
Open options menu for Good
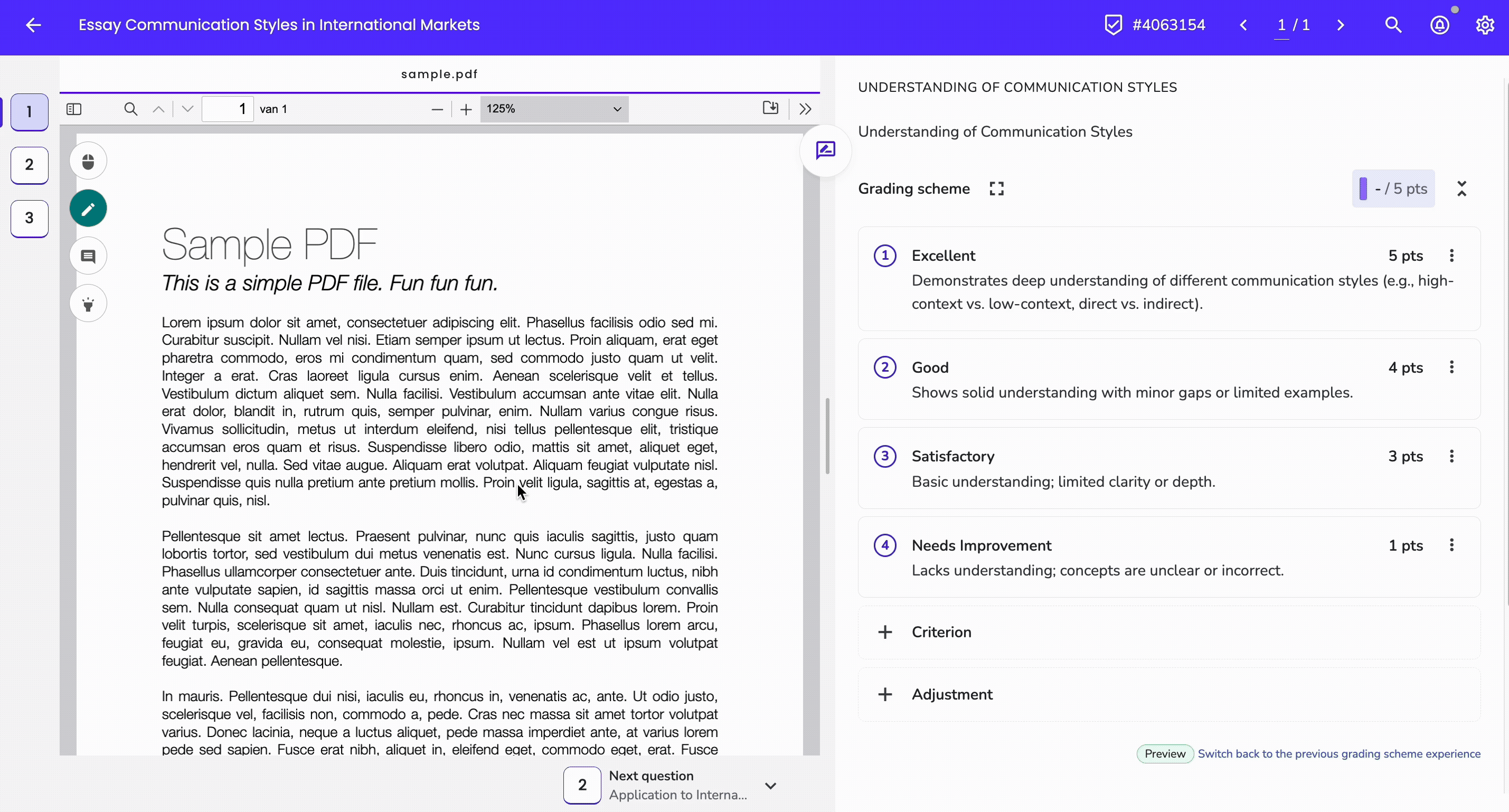[1451, 367]
